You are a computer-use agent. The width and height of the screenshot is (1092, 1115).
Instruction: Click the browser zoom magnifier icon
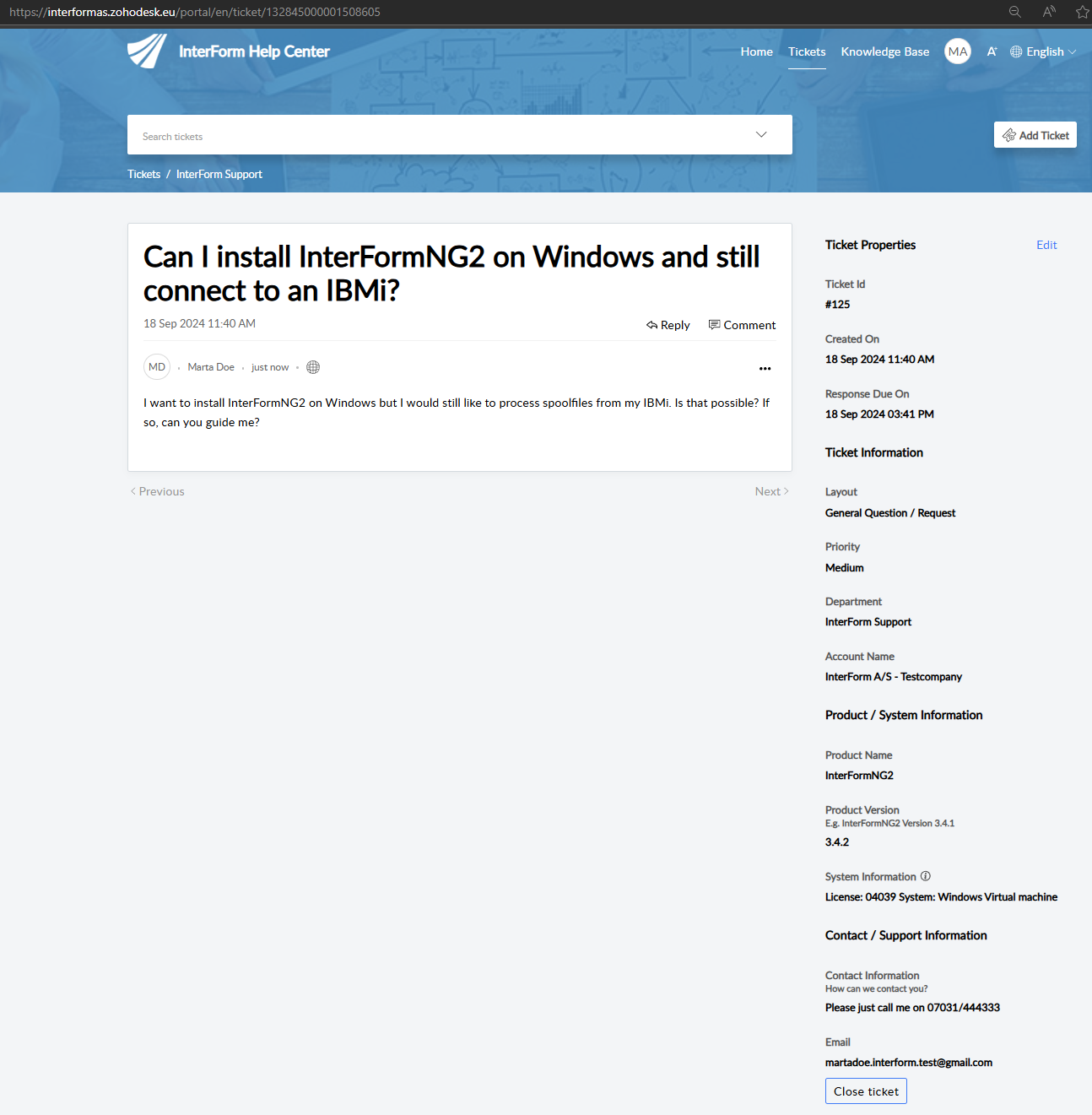coord(1015,12)
